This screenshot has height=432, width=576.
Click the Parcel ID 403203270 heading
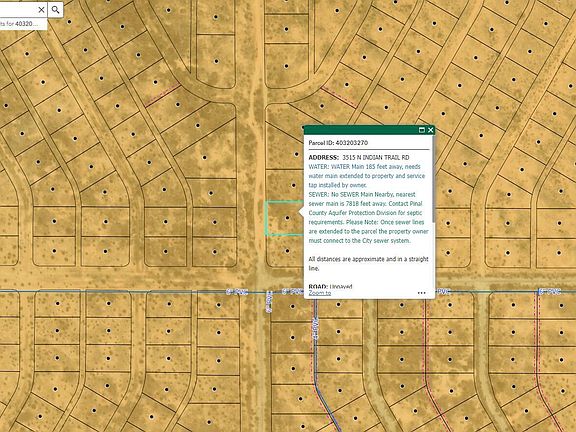[x=338, y=143]
